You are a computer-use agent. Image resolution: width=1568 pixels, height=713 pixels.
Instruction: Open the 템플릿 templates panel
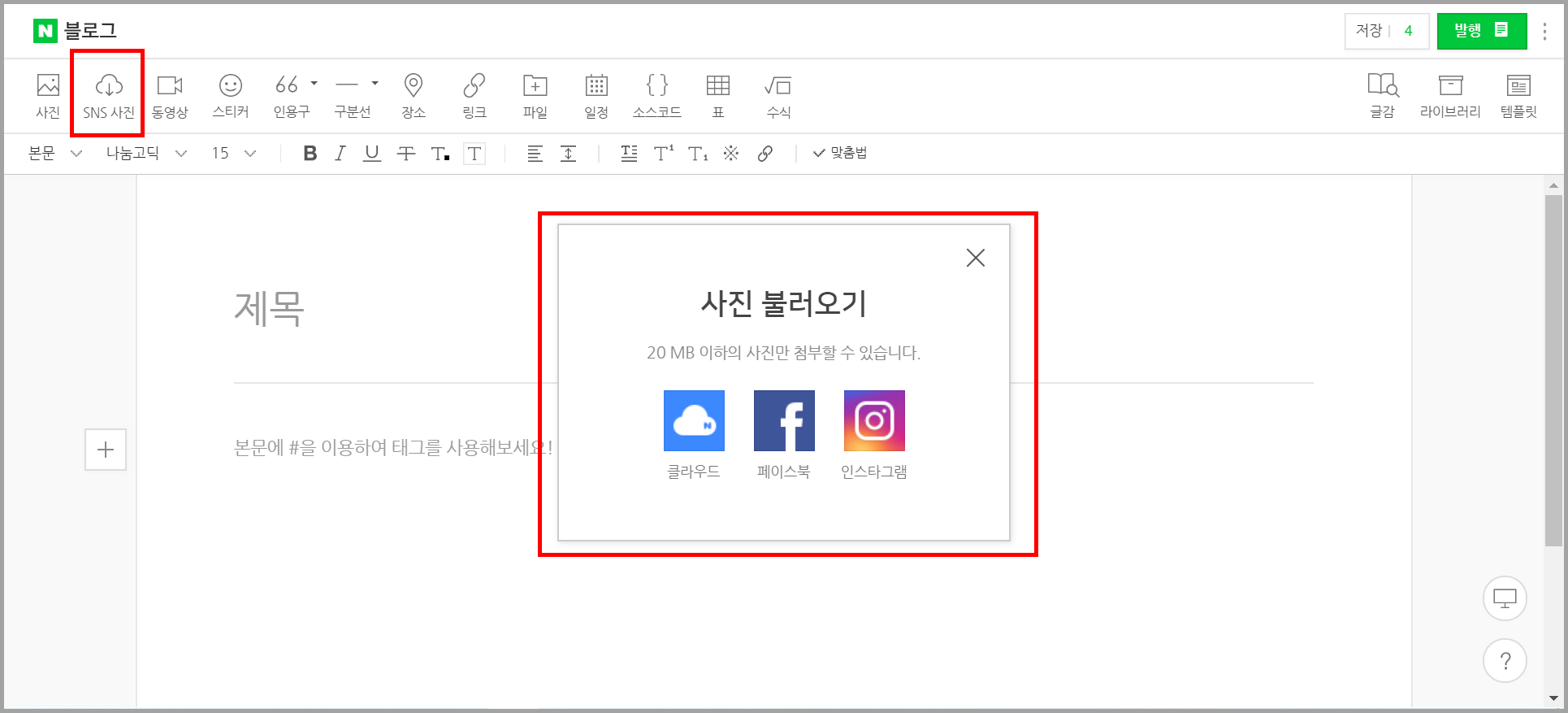(1518, 95)
